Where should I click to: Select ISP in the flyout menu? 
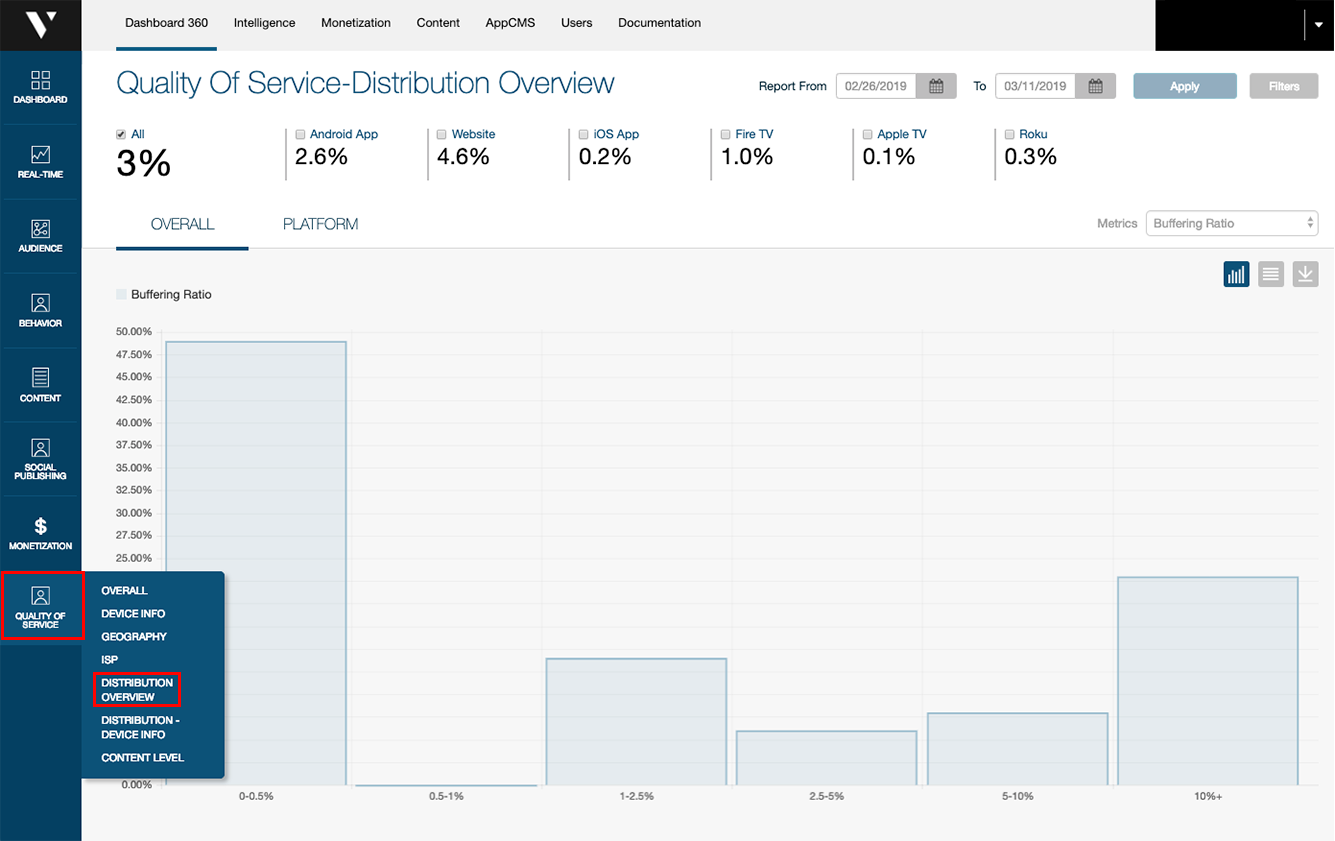109,660
